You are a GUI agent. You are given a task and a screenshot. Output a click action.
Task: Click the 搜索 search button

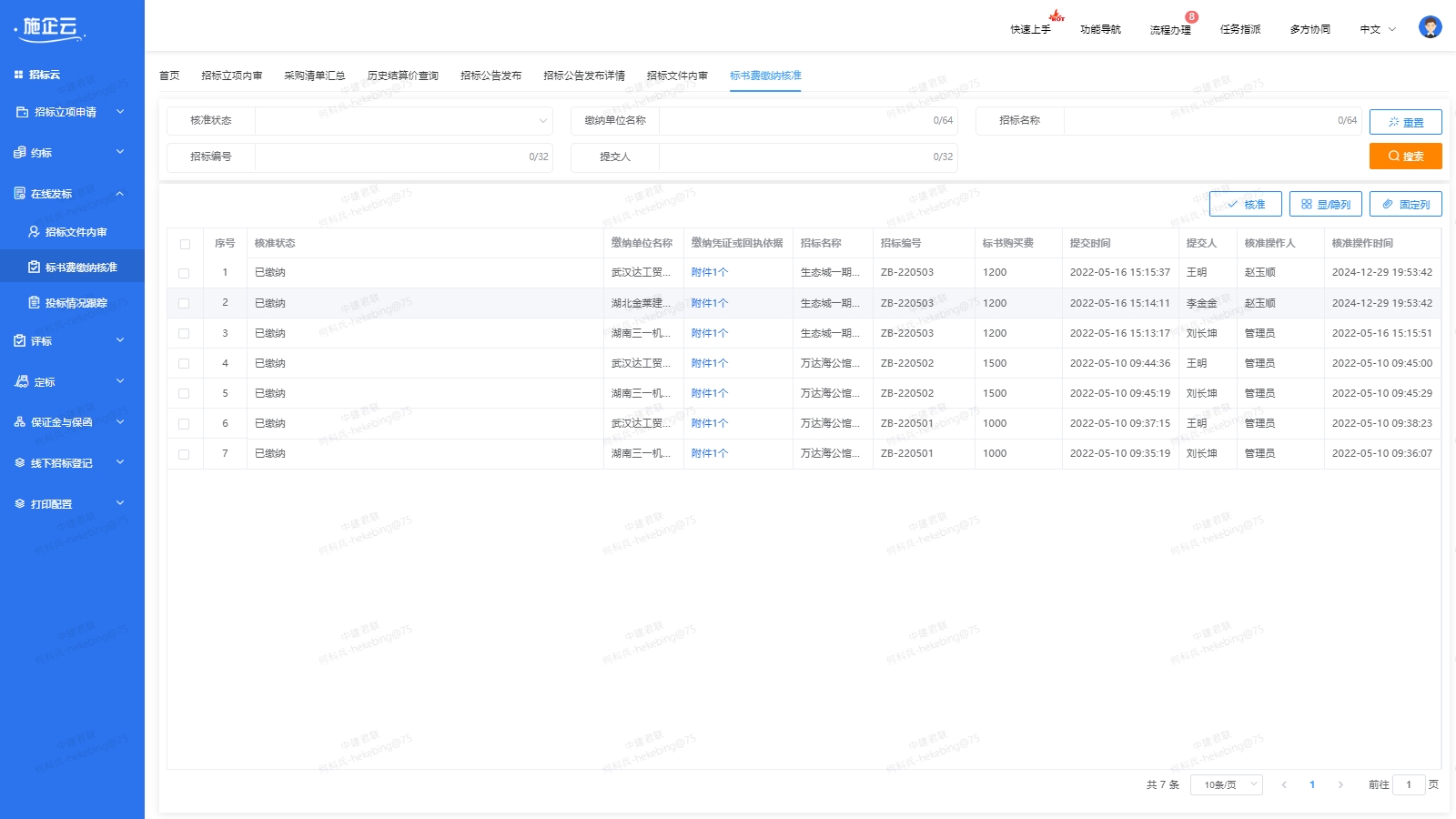(x=1405, y=156)
